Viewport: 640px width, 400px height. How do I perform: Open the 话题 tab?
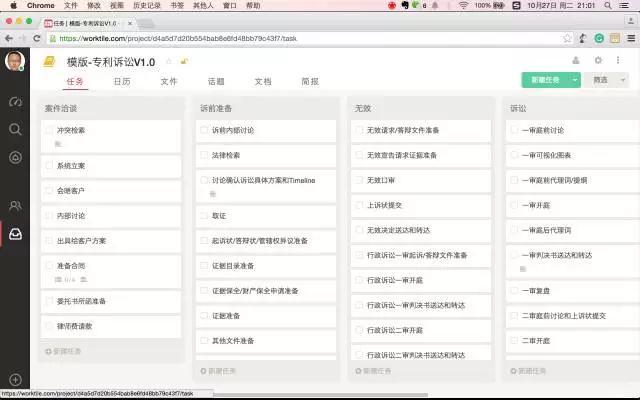[x=216, y=81]
